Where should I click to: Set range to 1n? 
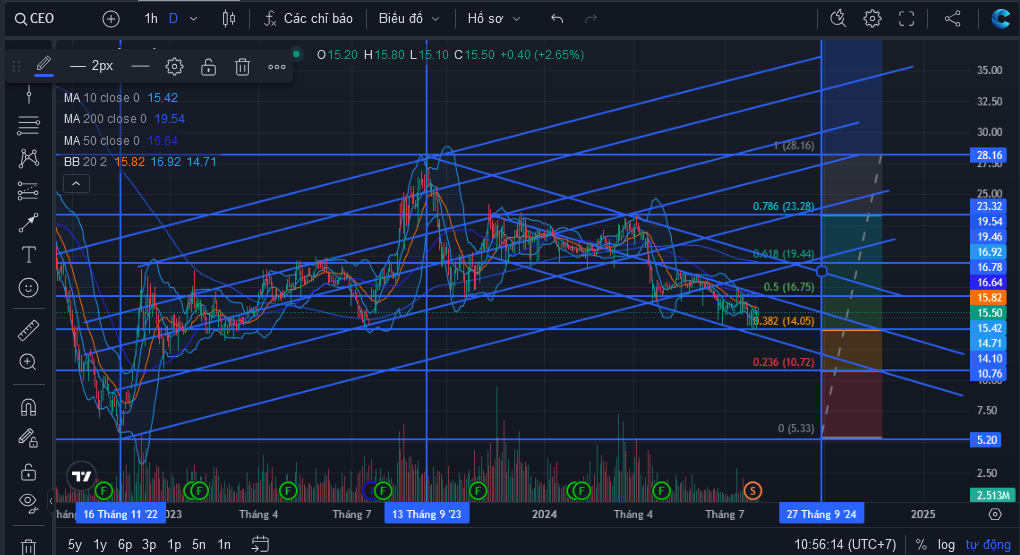point(224,545)
